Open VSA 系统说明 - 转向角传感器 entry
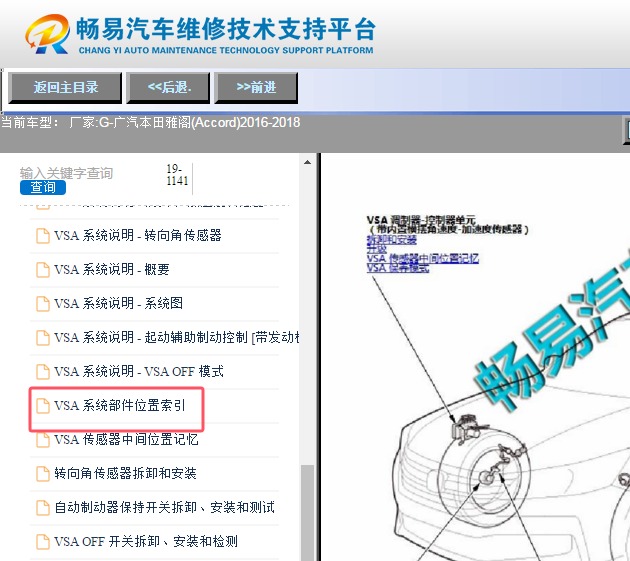 (138, 235)
